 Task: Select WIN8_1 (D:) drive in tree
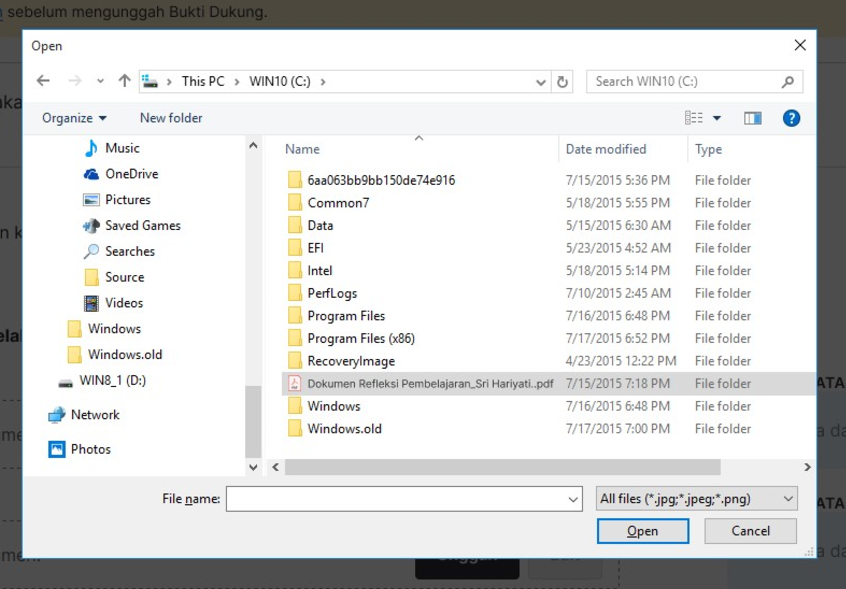[112, 380]
